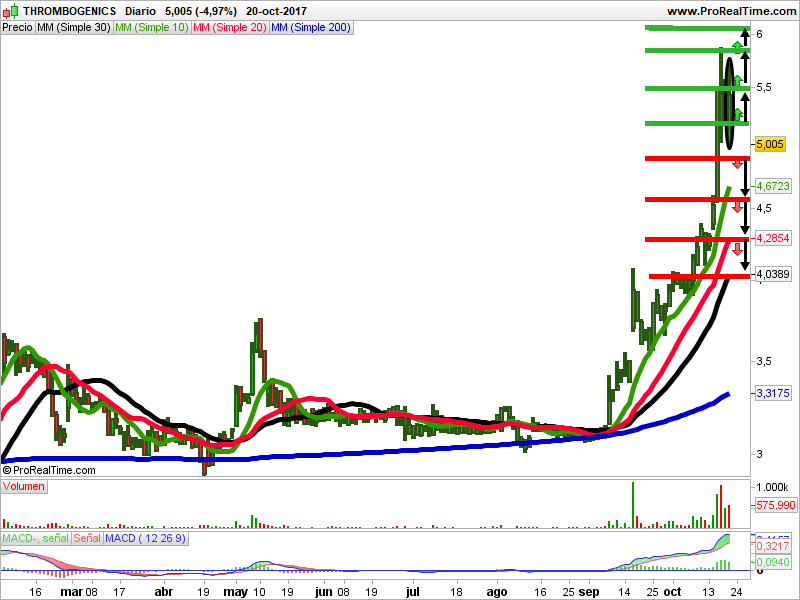Open the MACD ( 12 26 9) settings label
Viewport: 800px width, 600px height.
tap(145, 538)
